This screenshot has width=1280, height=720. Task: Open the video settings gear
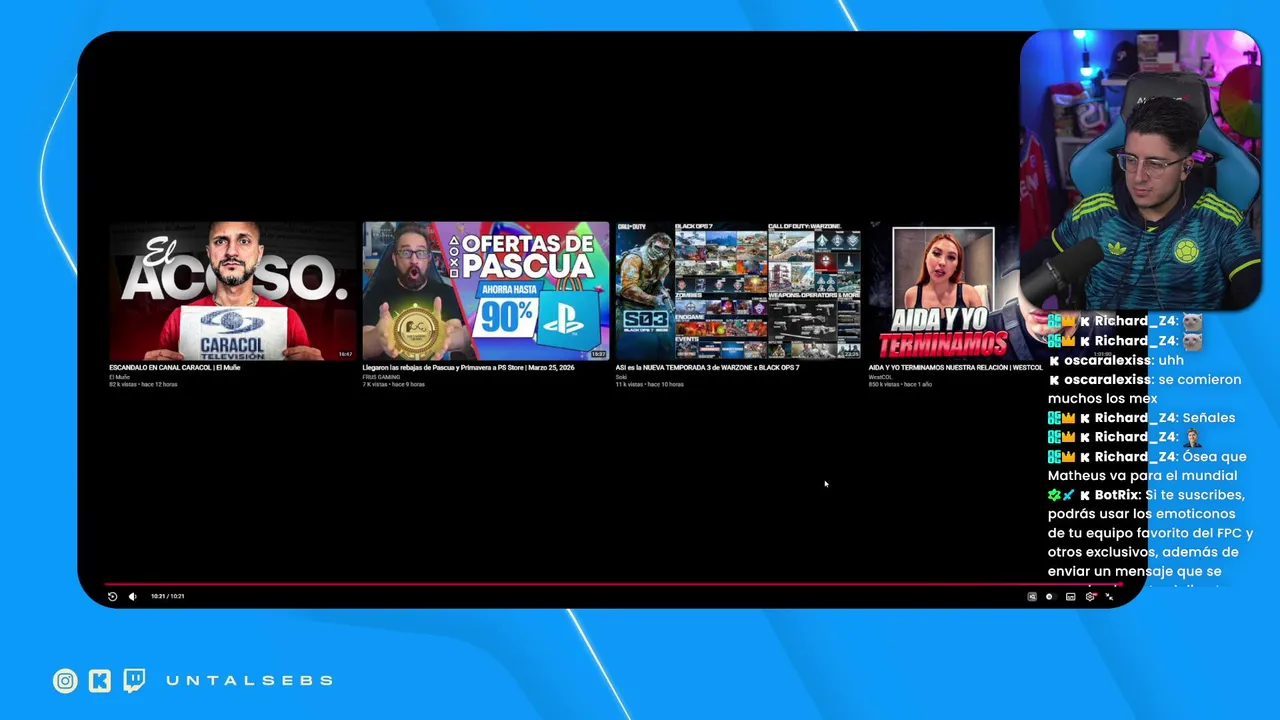click(1090, 596)
